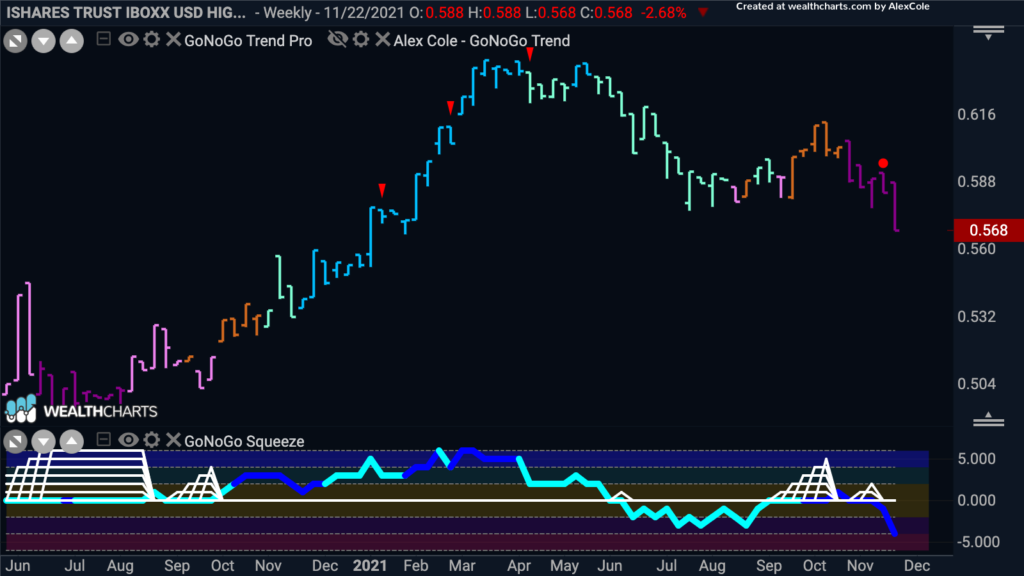Show the hidden Alex Cole - GoNoGo Trend indicator
This screenshot has height=576, width=1024.
pyautogui.click(x=338, y=39)
